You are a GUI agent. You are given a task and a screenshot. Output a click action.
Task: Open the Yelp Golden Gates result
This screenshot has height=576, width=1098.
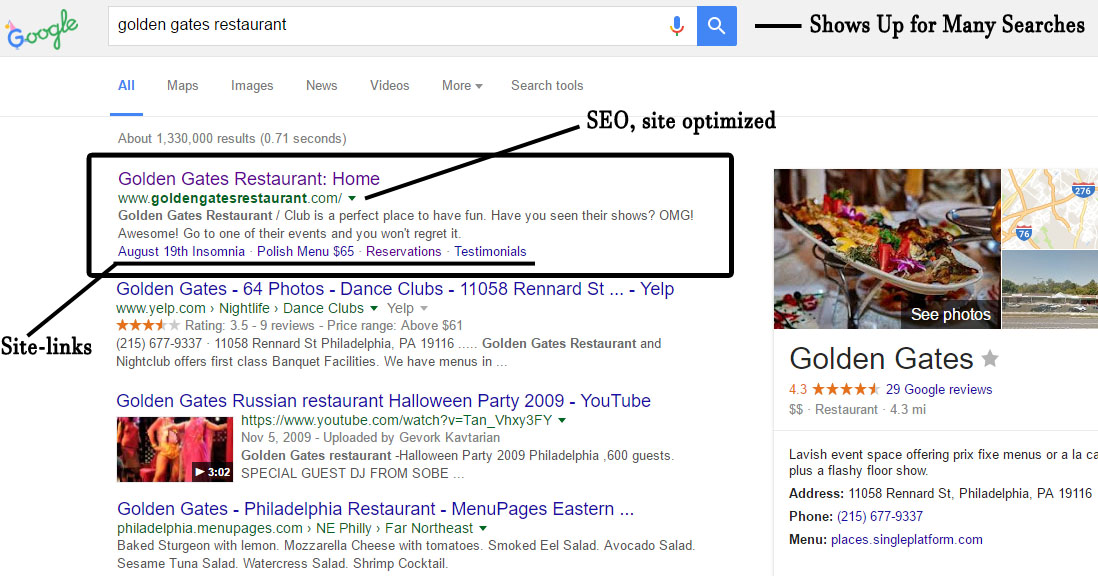[395, 289]
